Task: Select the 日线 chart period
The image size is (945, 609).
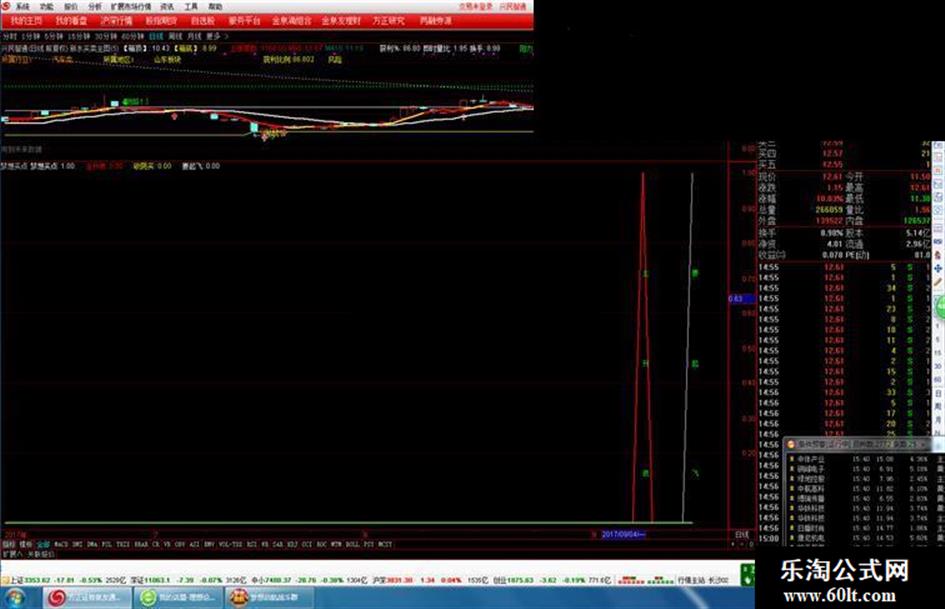Action: 157,37
